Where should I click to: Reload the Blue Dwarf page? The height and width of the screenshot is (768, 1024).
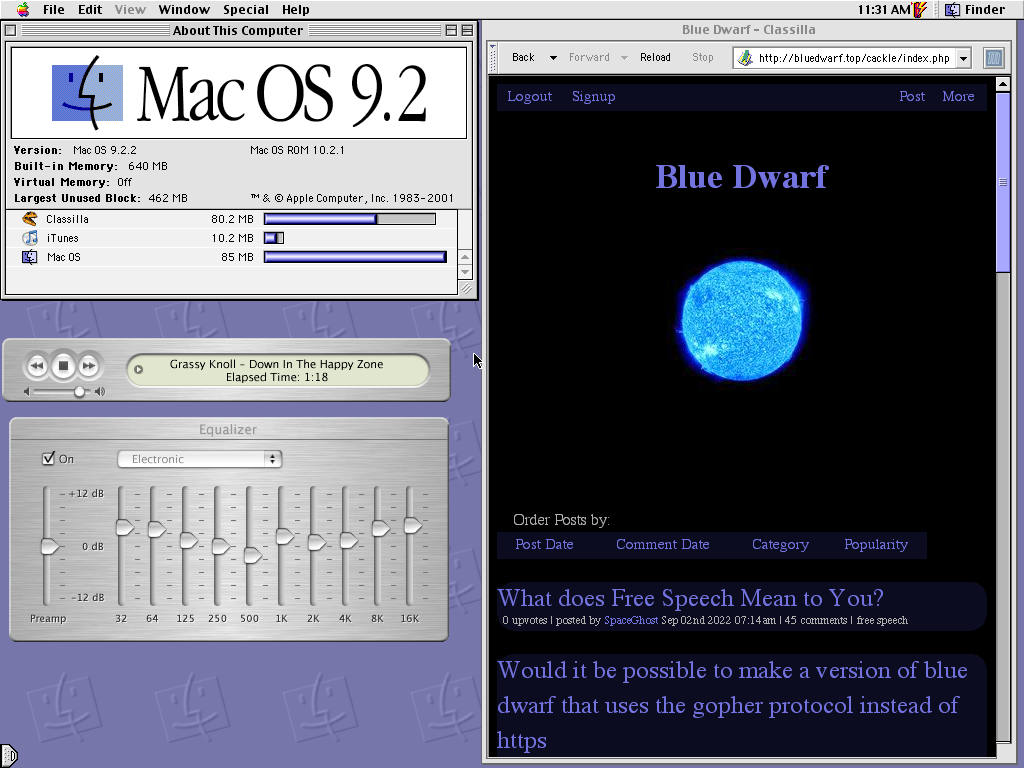(655, 57)
